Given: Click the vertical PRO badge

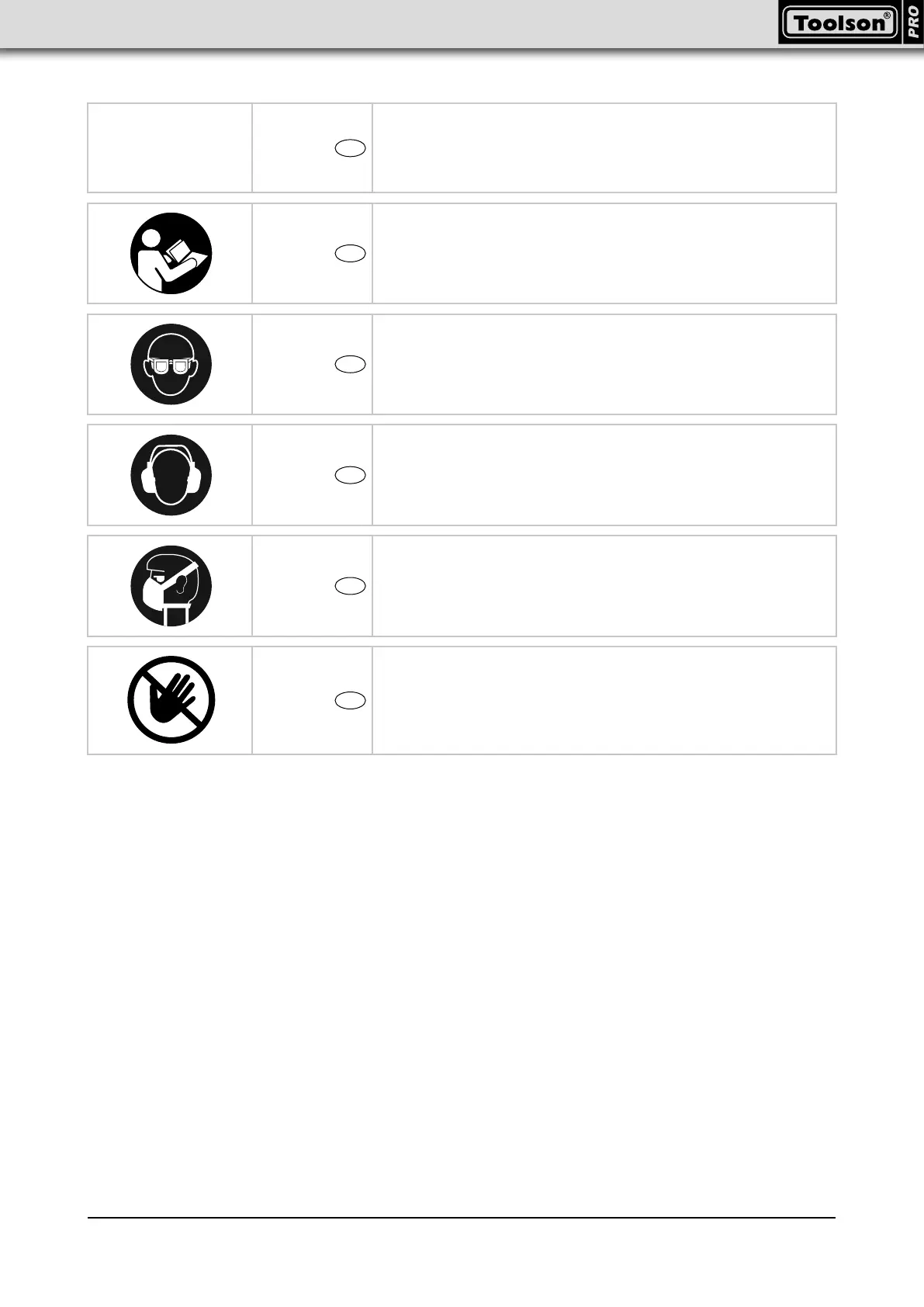Looking at the screenshot, I should click(913, 23).
